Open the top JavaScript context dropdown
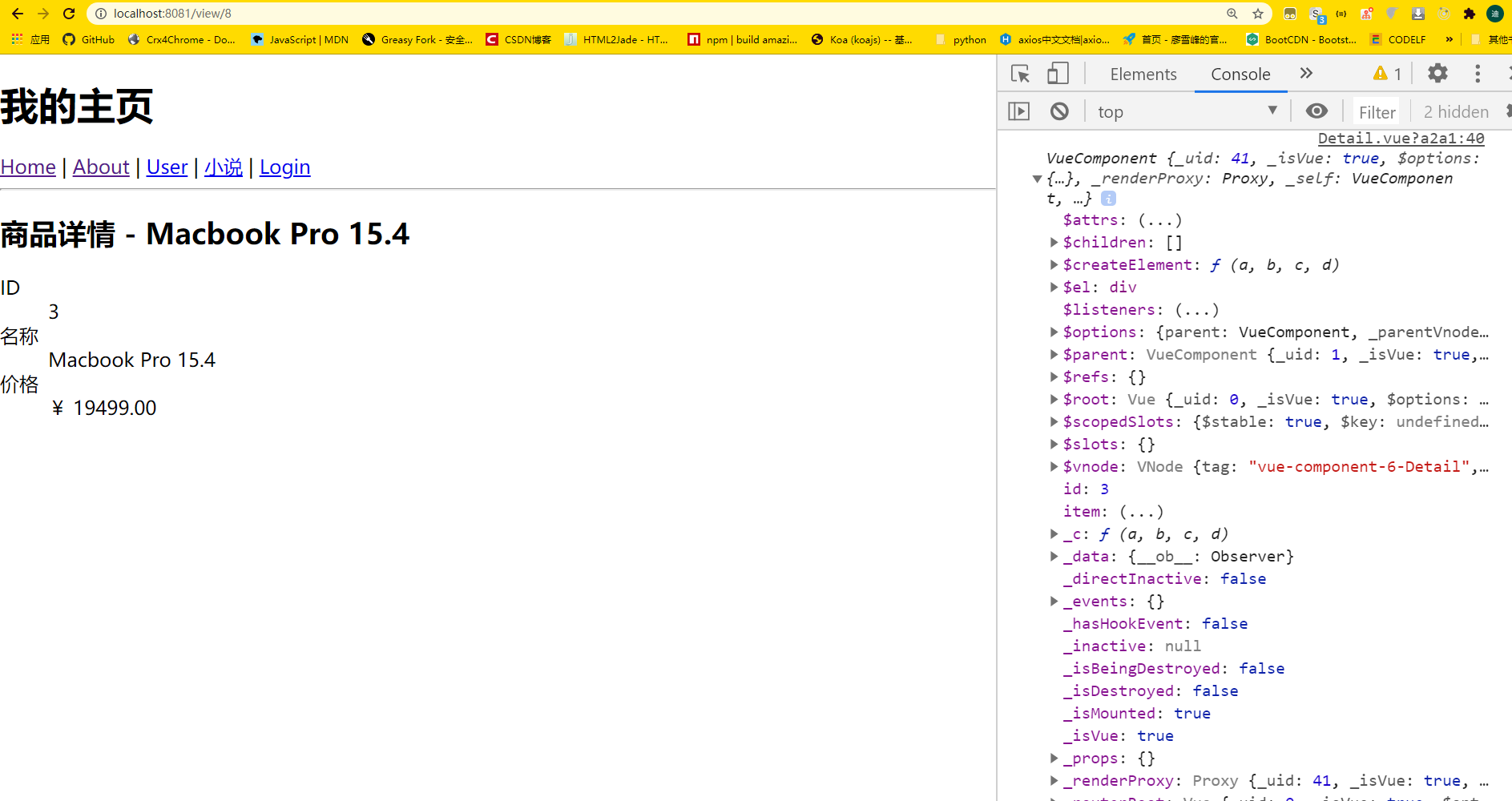 pos(1188,111)
